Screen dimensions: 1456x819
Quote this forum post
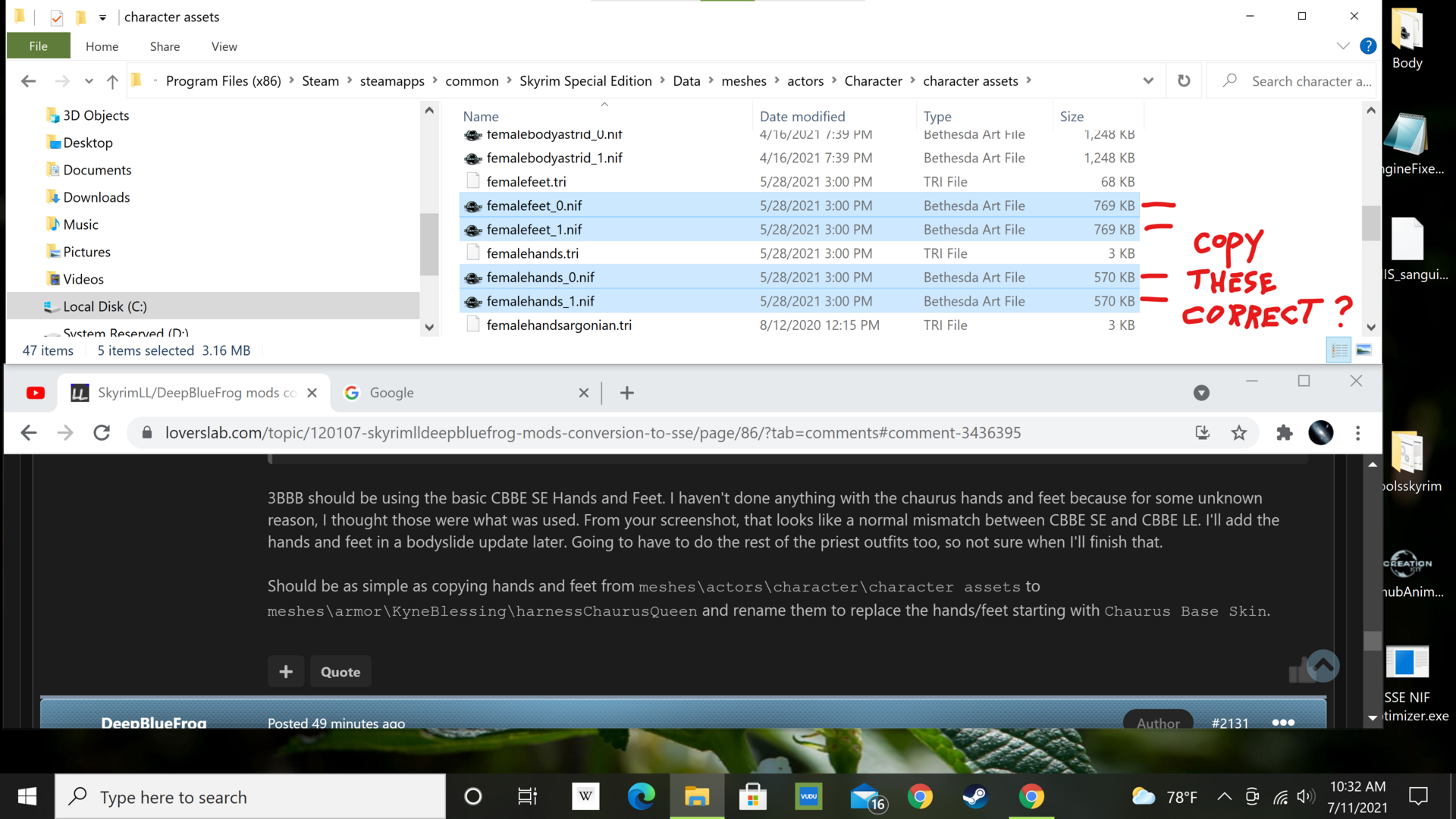coord(340,672)
